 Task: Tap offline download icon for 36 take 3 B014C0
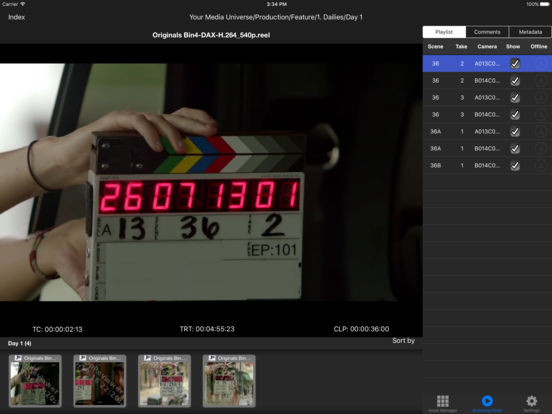(540, 114)
